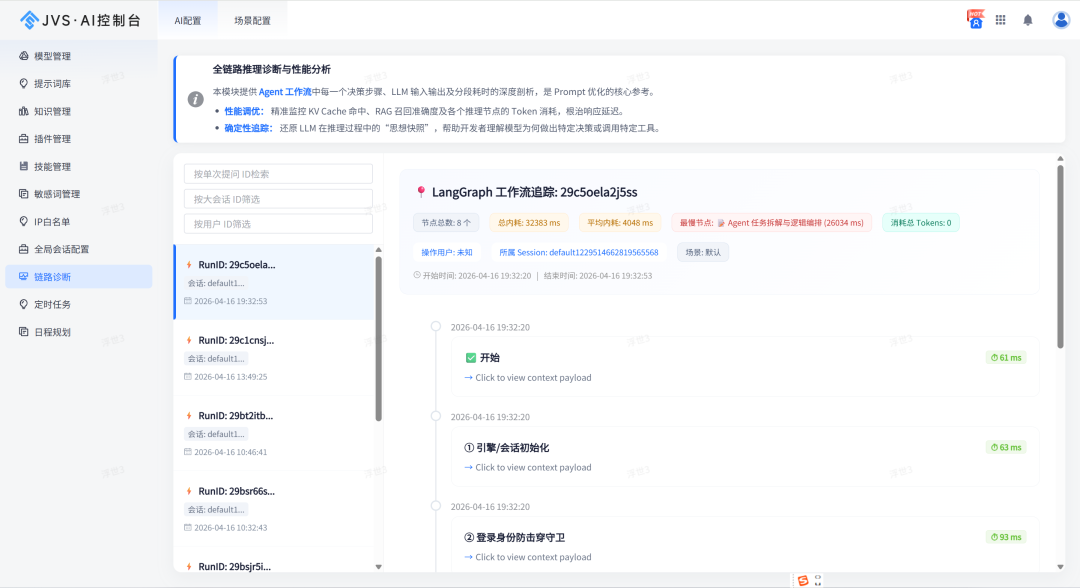Click the trace panel scrollbar thumb
Image resolution: width=1080 pixels, height=588 pixels.
tap(1060, 257)
